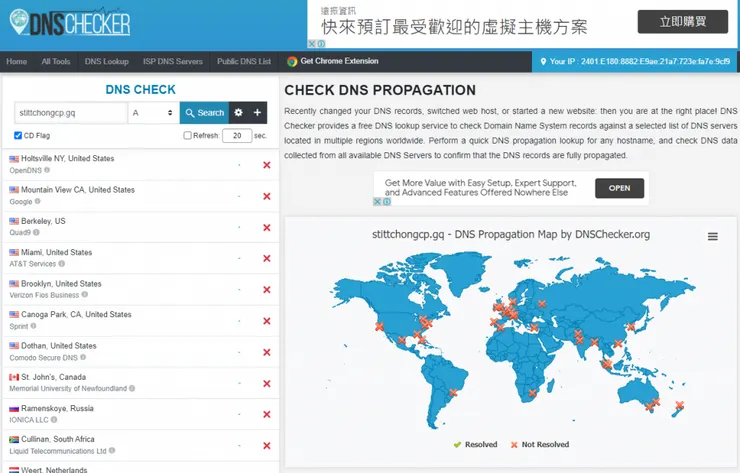This screenshot has width=740, height=473.
Task: Click Not Resolved marker on Russia
Action: tap(542, 304)
